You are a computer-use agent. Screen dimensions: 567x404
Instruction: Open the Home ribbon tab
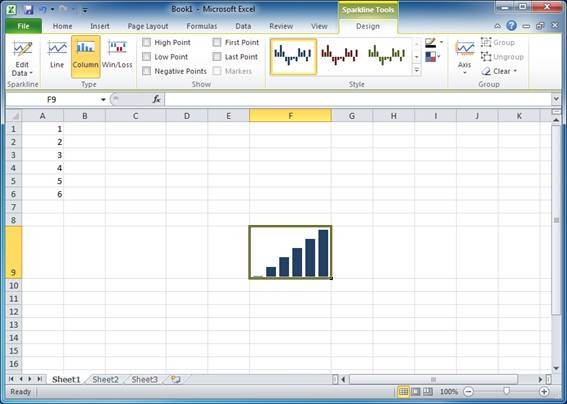click(62, 26)
